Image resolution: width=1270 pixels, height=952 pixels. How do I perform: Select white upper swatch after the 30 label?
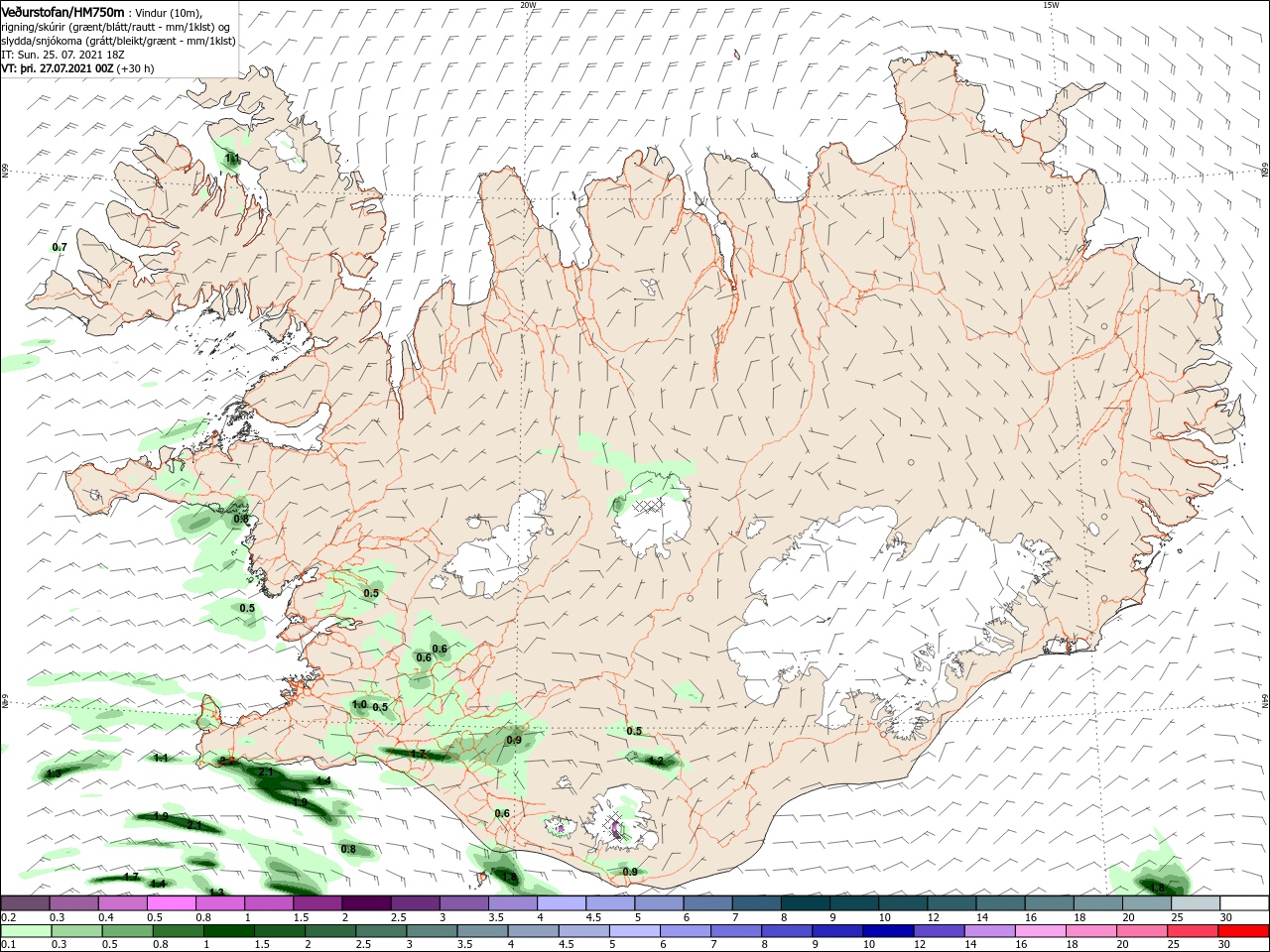[x=1245, y=902]
